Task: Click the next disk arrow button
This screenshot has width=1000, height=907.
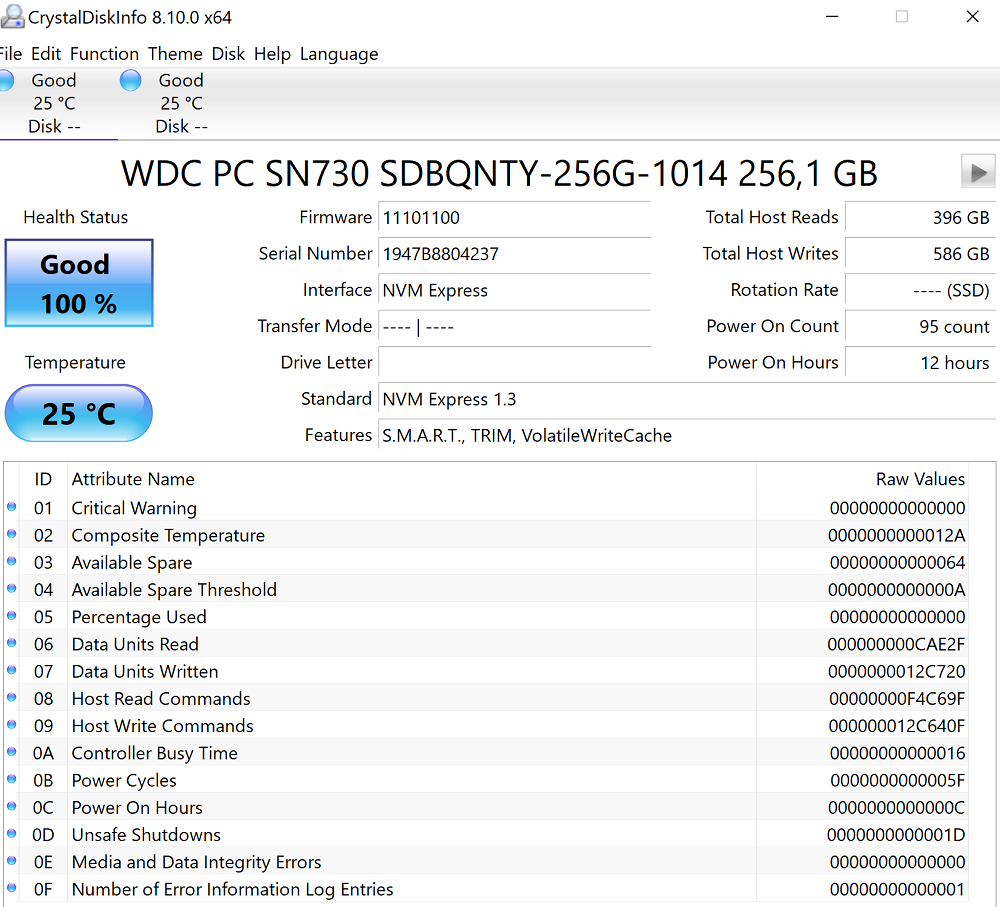Action: coord(977,171)
